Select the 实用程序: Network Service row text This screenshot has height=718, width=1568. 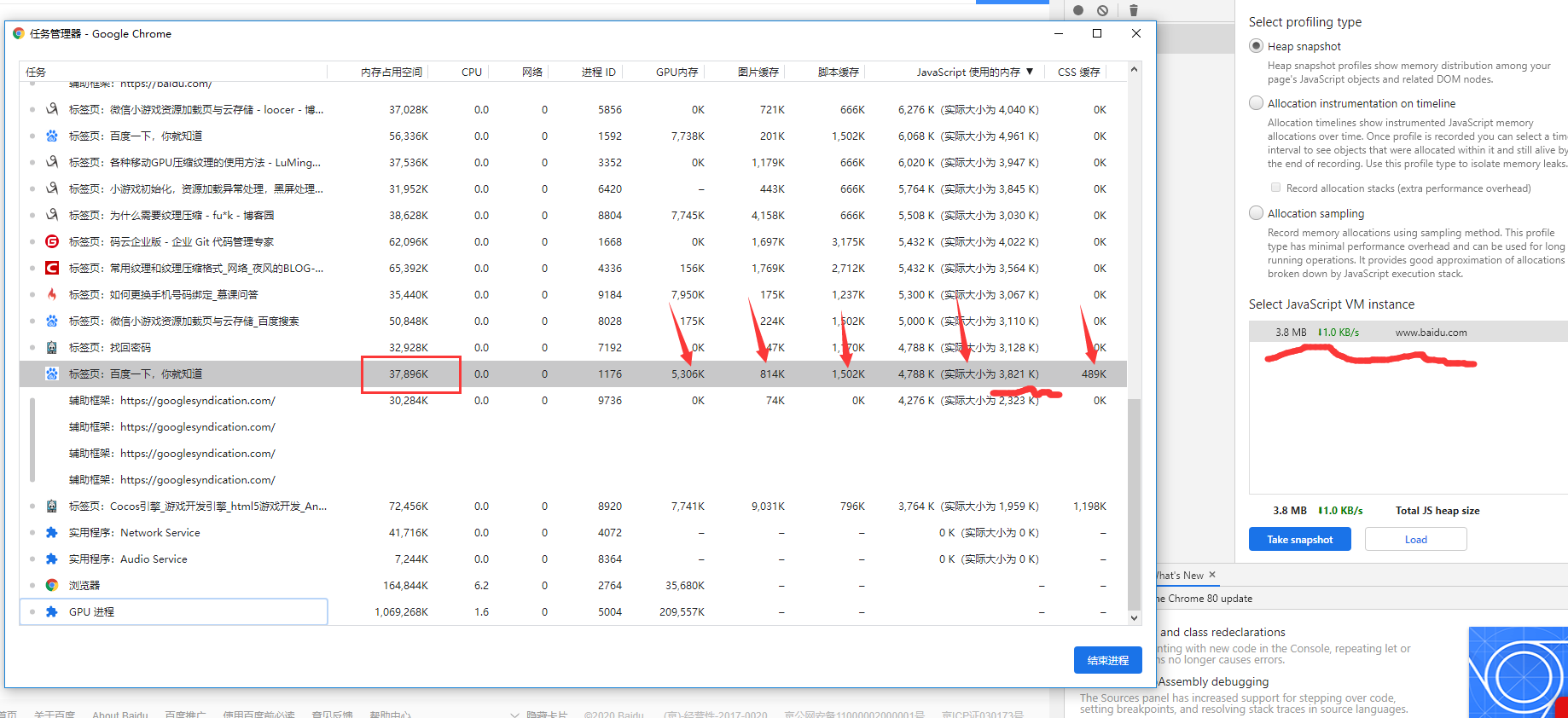pos(135,532)
